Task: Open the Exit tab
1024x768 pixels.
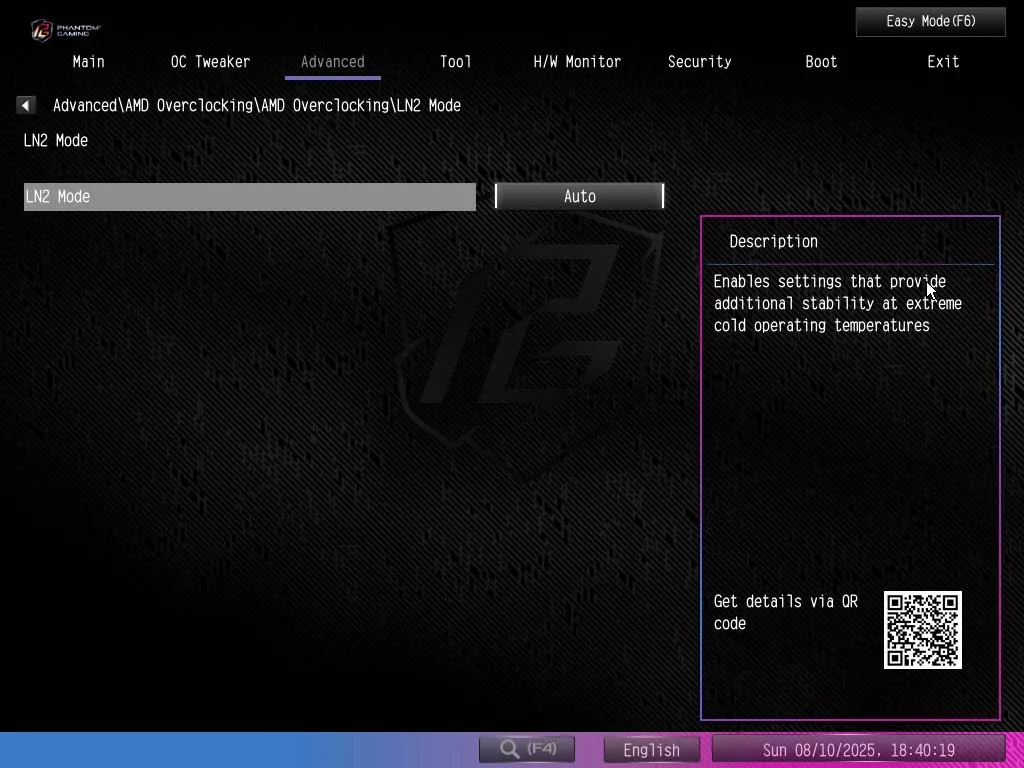Action: point(943,62)
